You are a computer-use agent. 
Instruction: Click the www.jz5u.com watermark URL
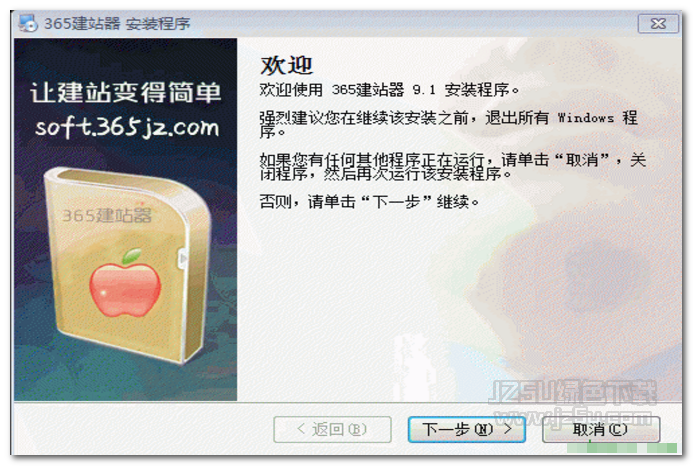tap(573, 418)
